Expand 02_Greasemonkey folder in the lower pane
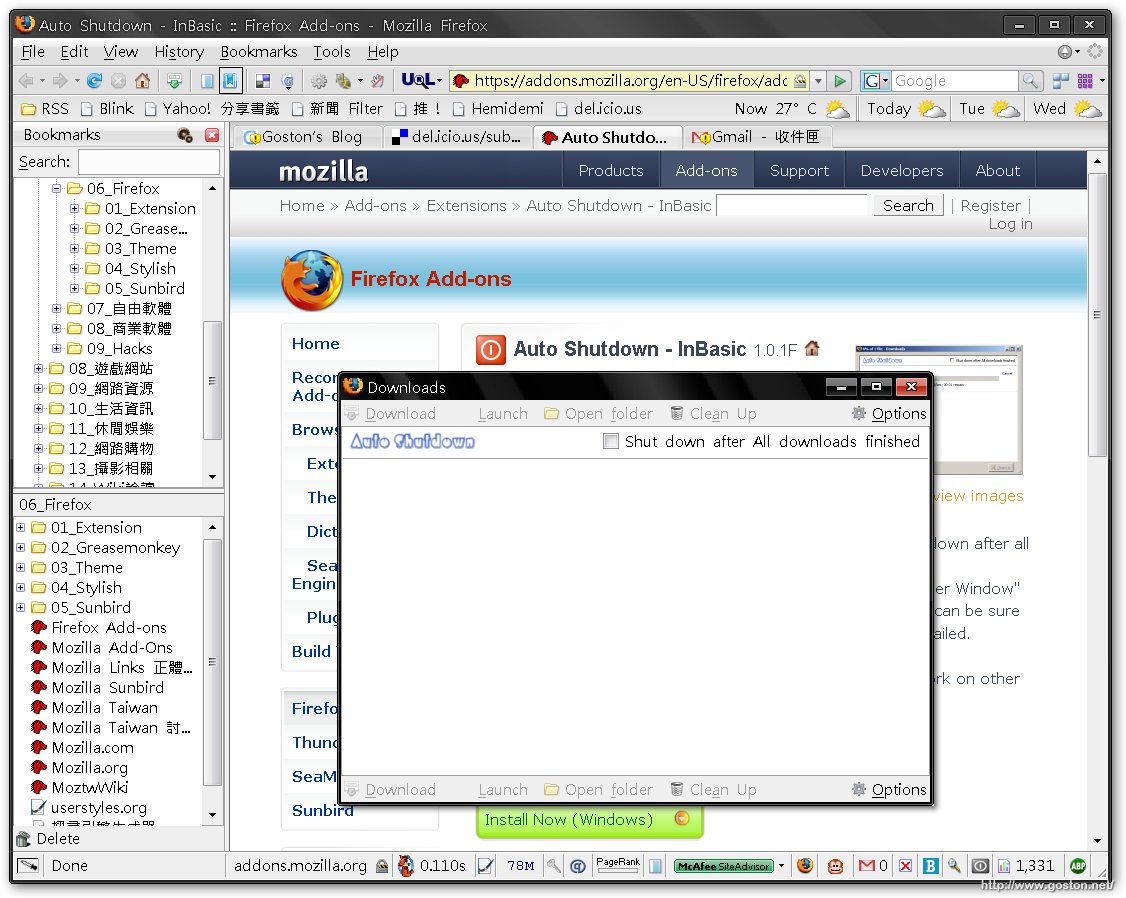This screenshot has width=1126, height=898. 20,548
